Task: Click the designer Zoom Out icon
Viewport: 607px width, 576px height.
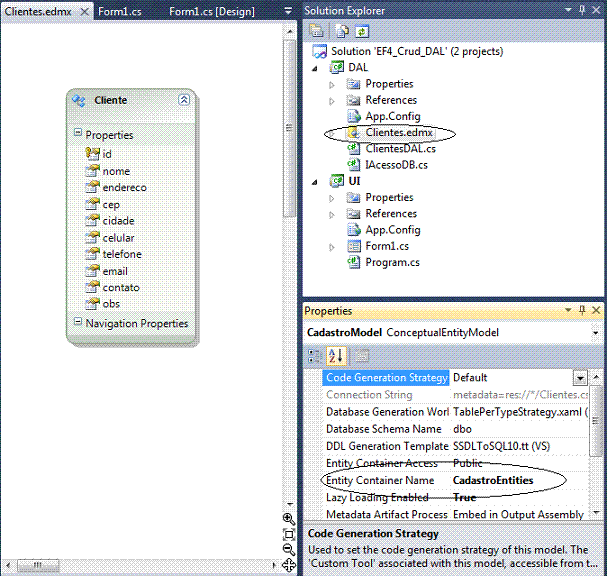Action: click(x=288, y=549)
